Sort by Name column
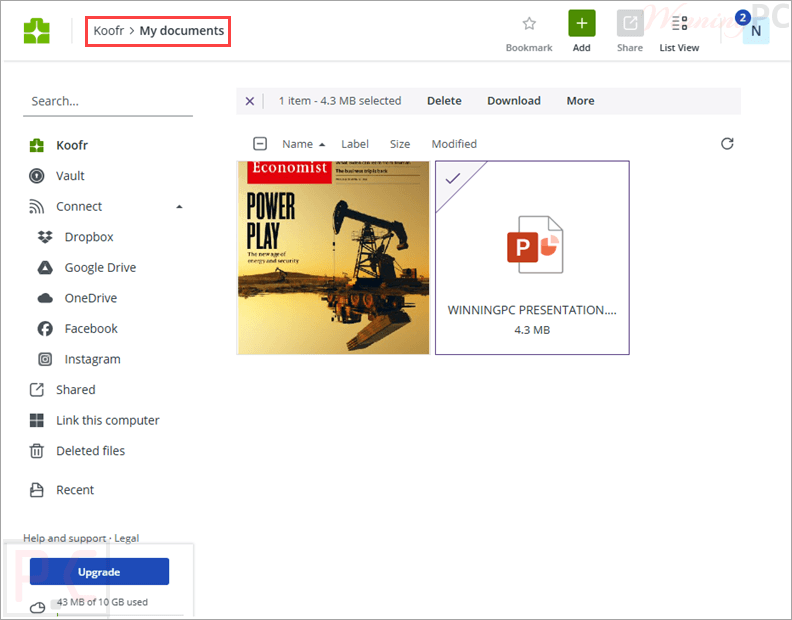 point(298,144)
